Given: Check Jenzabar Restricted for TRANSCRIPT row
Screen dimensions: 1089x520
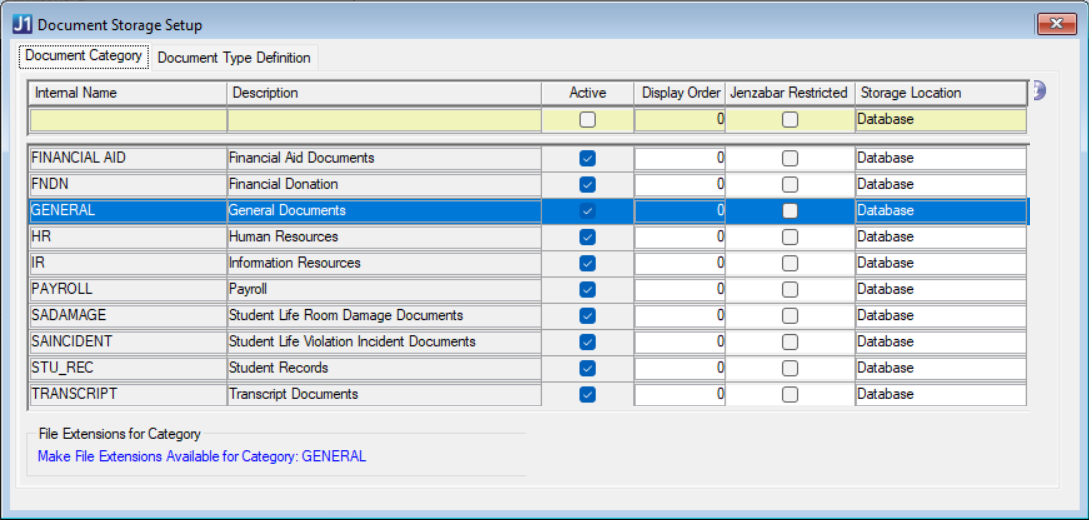Looking at the screenshot, I should [790, 394].
